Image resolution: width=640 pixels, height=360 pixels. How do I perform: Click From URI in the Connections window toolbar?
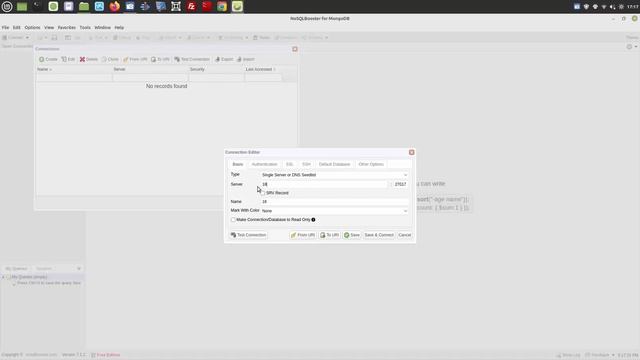135,59
